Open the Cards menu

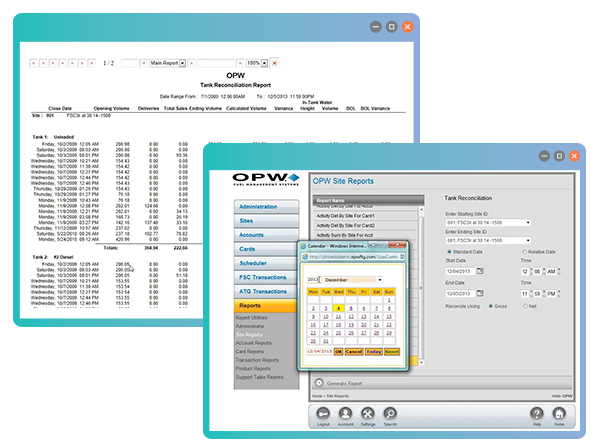tap(266, 249)
